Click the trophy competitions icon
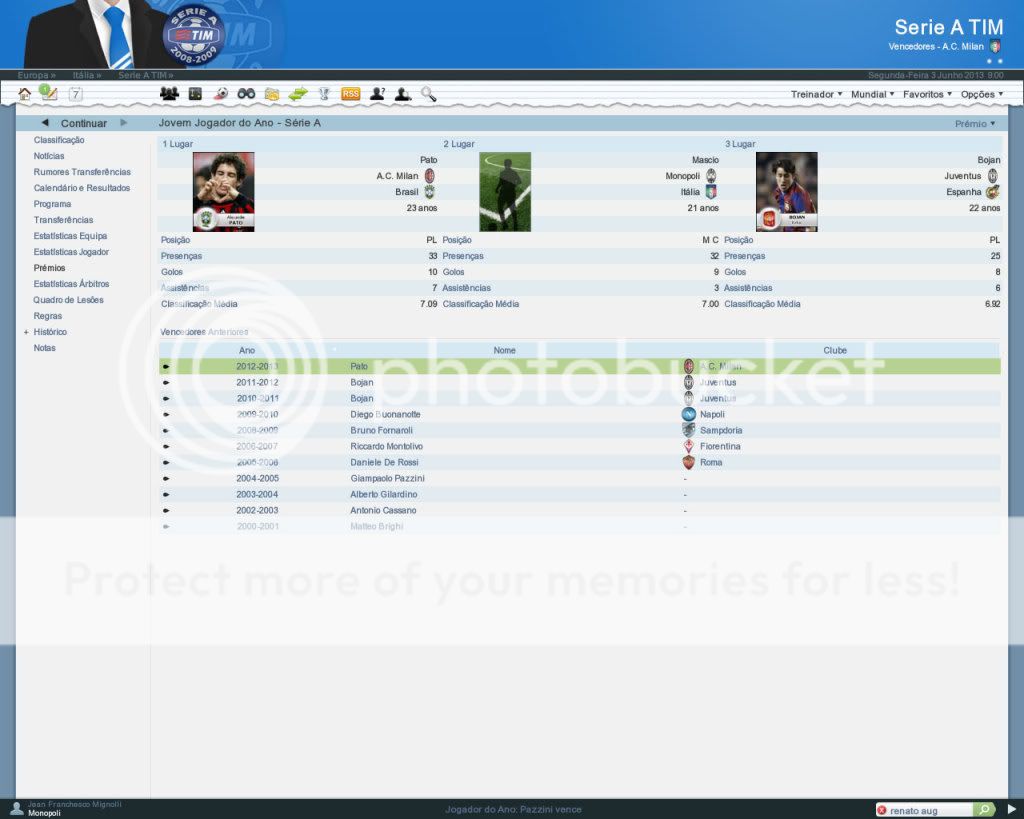Viewport: 1024px width, 819px height. pos(324,94)
